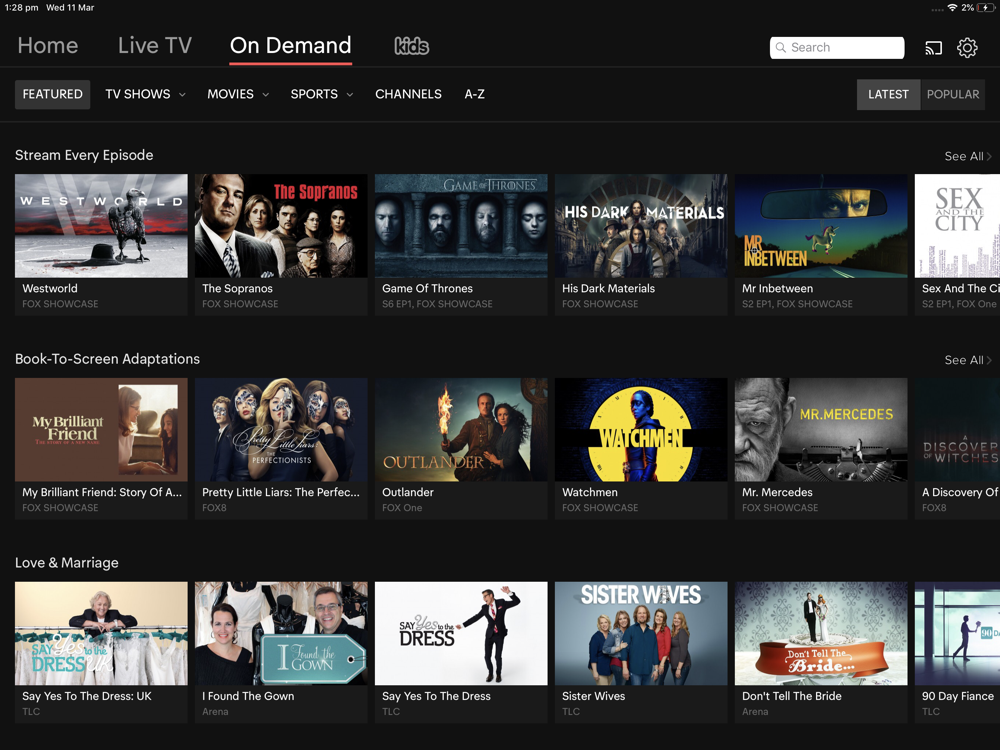Click the 'Sister Wives' title text
The width and height of the screenshot is (1000, 750).
click(x=593, y=696)
